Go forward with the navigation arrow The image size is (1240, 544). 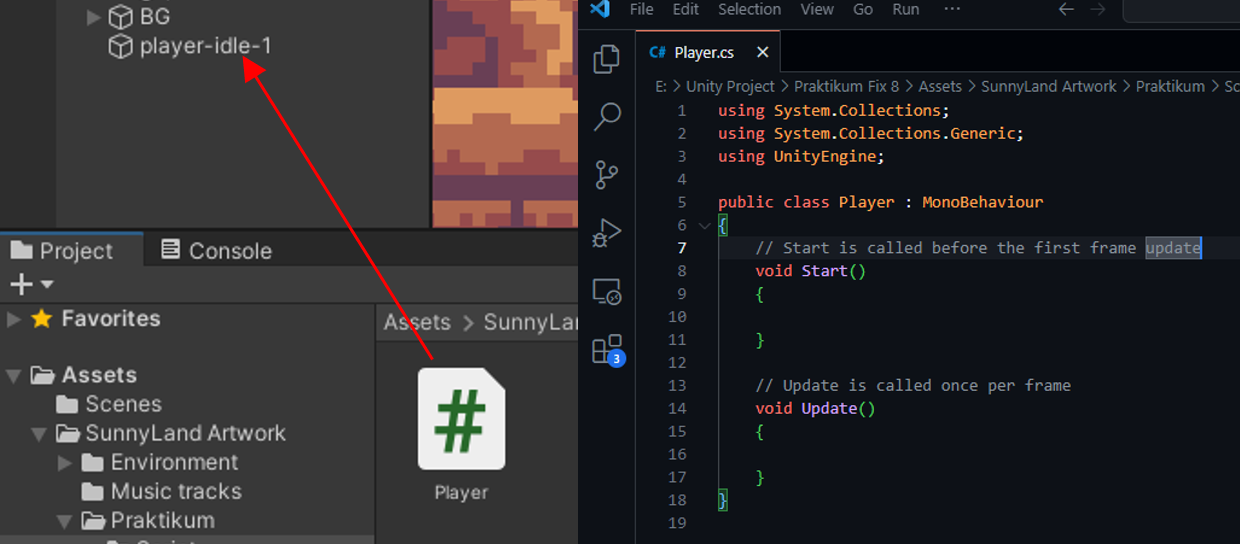tap(1097, 9)
